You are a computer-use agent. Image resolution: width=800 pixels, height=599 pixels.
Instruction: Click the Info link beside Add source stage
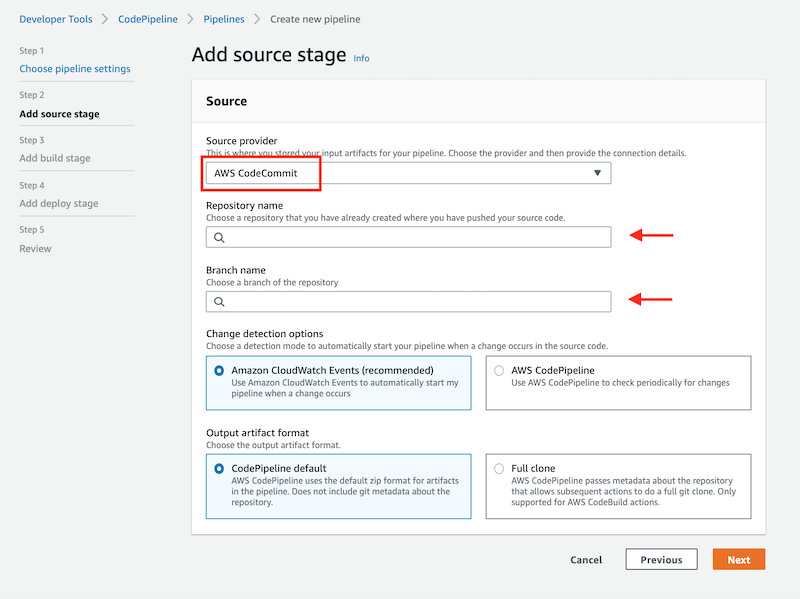pyautogui.click(x=361, y=58)
